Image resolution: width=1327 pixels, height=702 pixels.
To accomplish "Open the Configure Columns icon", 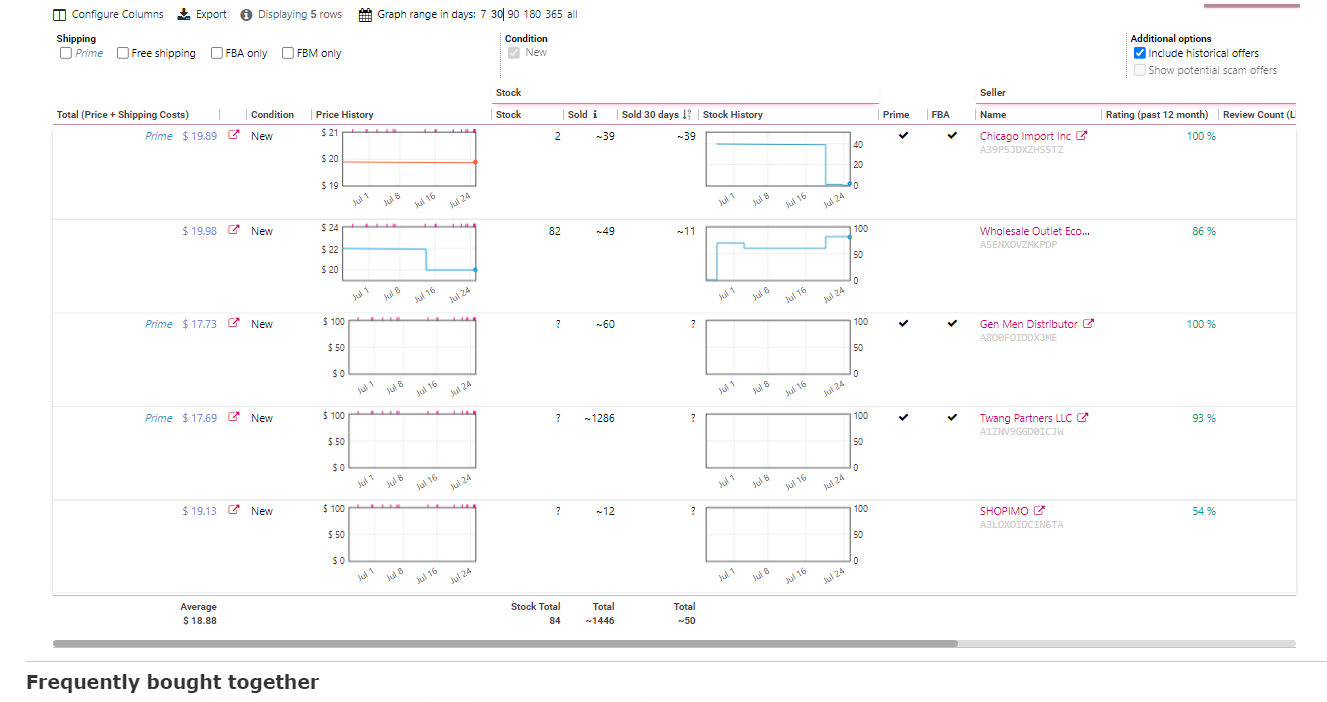I will (59, 15).
